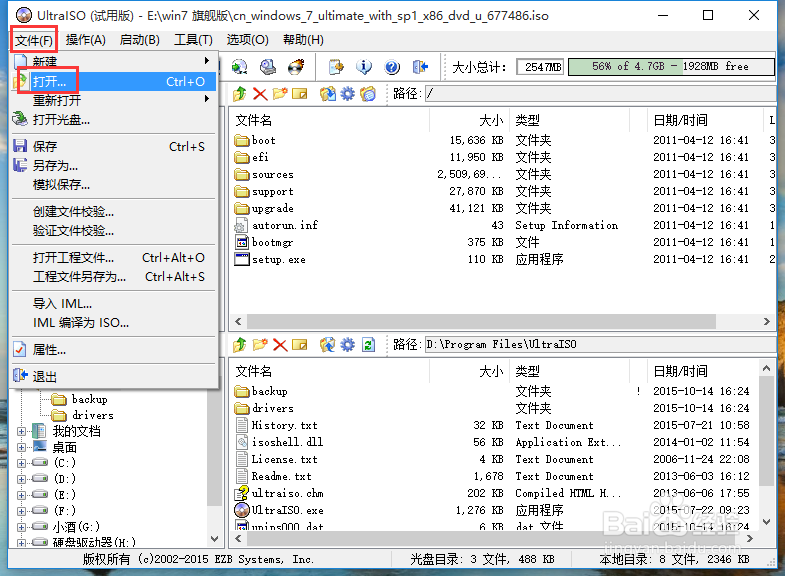Click the mount to virtual drive icon

coord(268,67)
